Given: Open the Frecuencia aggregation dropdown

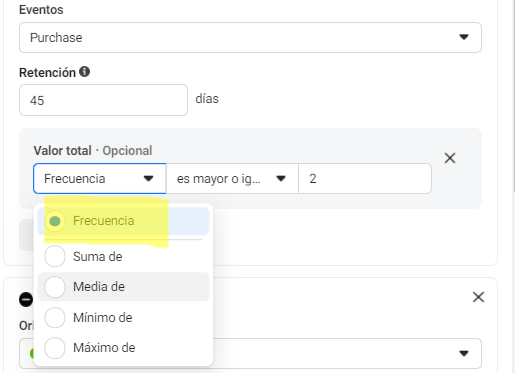Looking at the screenshot, I should click(x=100, y=179).
